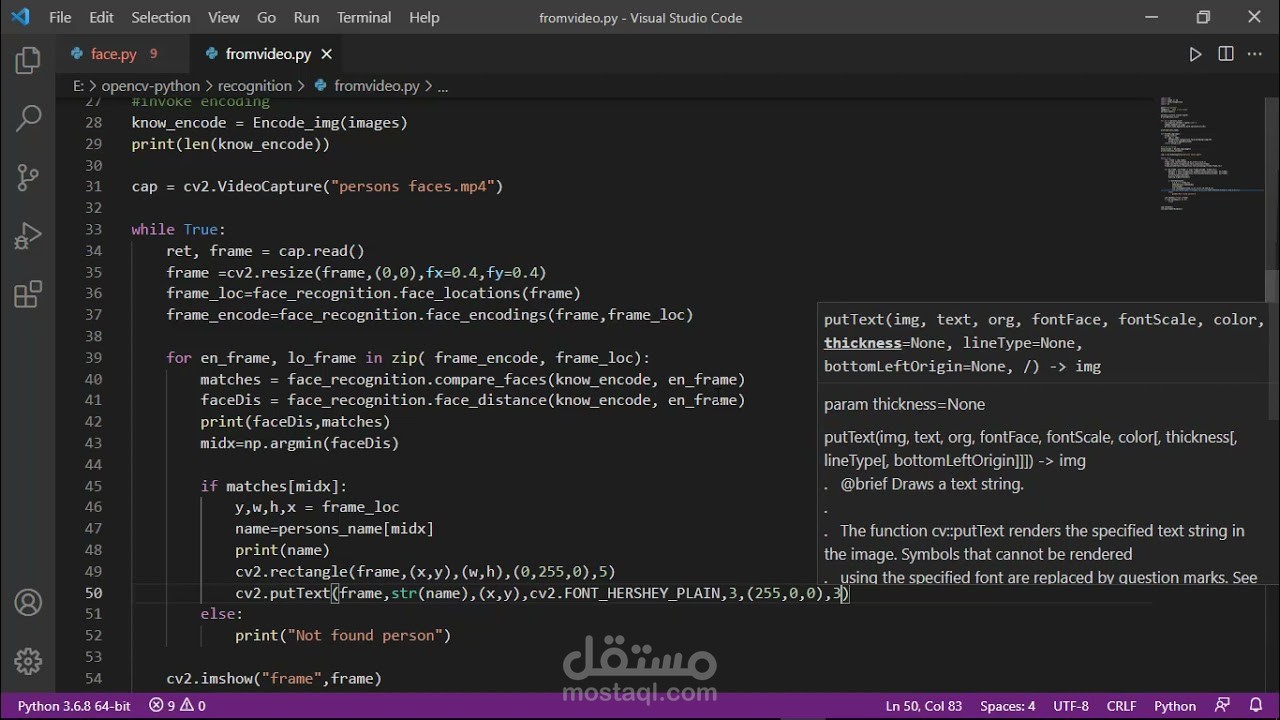Click 'ret, frame = cap.read()' line
Screen dimensions: 1280x720
pos(265,251)
